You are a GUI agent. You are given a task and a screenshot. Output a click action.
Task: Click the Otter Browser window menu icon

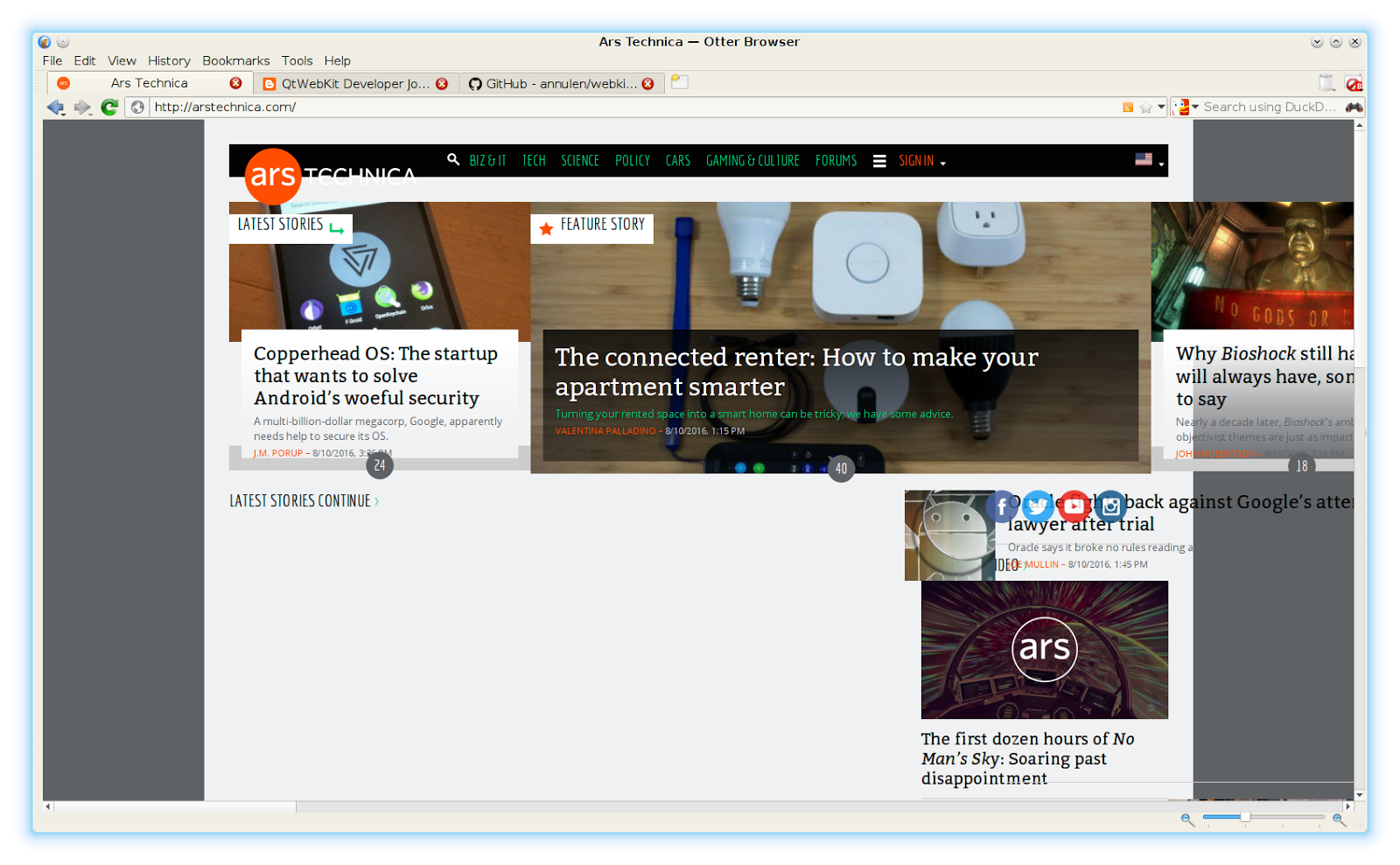45,41
